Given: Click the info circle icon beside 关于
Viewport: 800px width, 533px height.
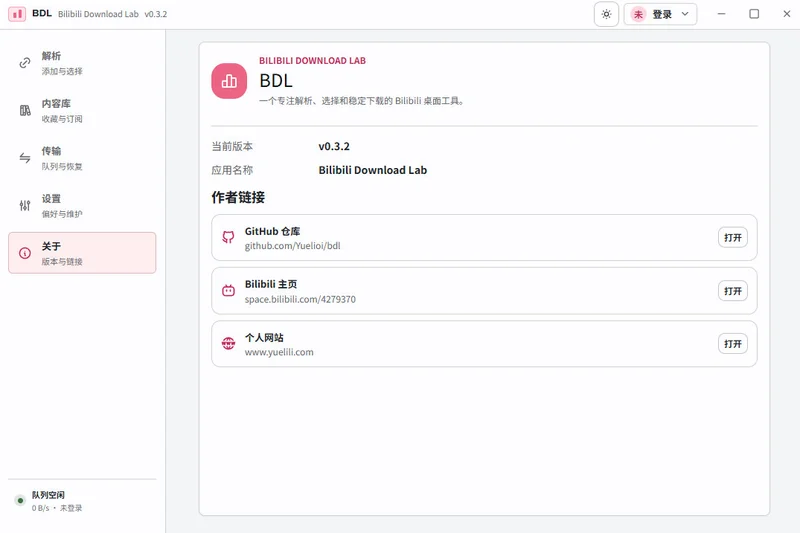Looking at the screenshot, I should click(x=25, y=253).
